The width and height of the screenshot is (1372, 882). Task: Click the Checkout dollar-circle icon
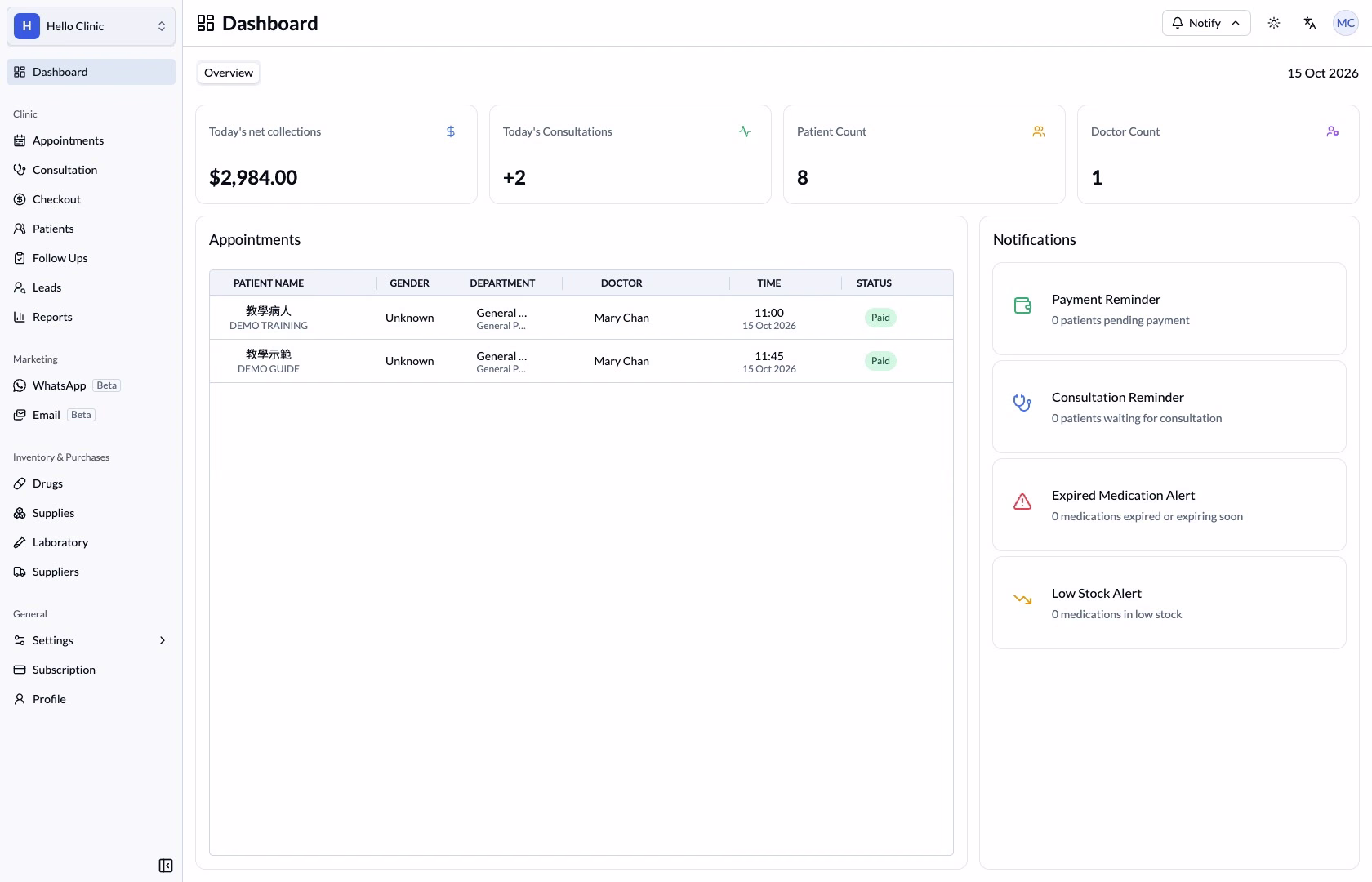[x=20, y=199]
